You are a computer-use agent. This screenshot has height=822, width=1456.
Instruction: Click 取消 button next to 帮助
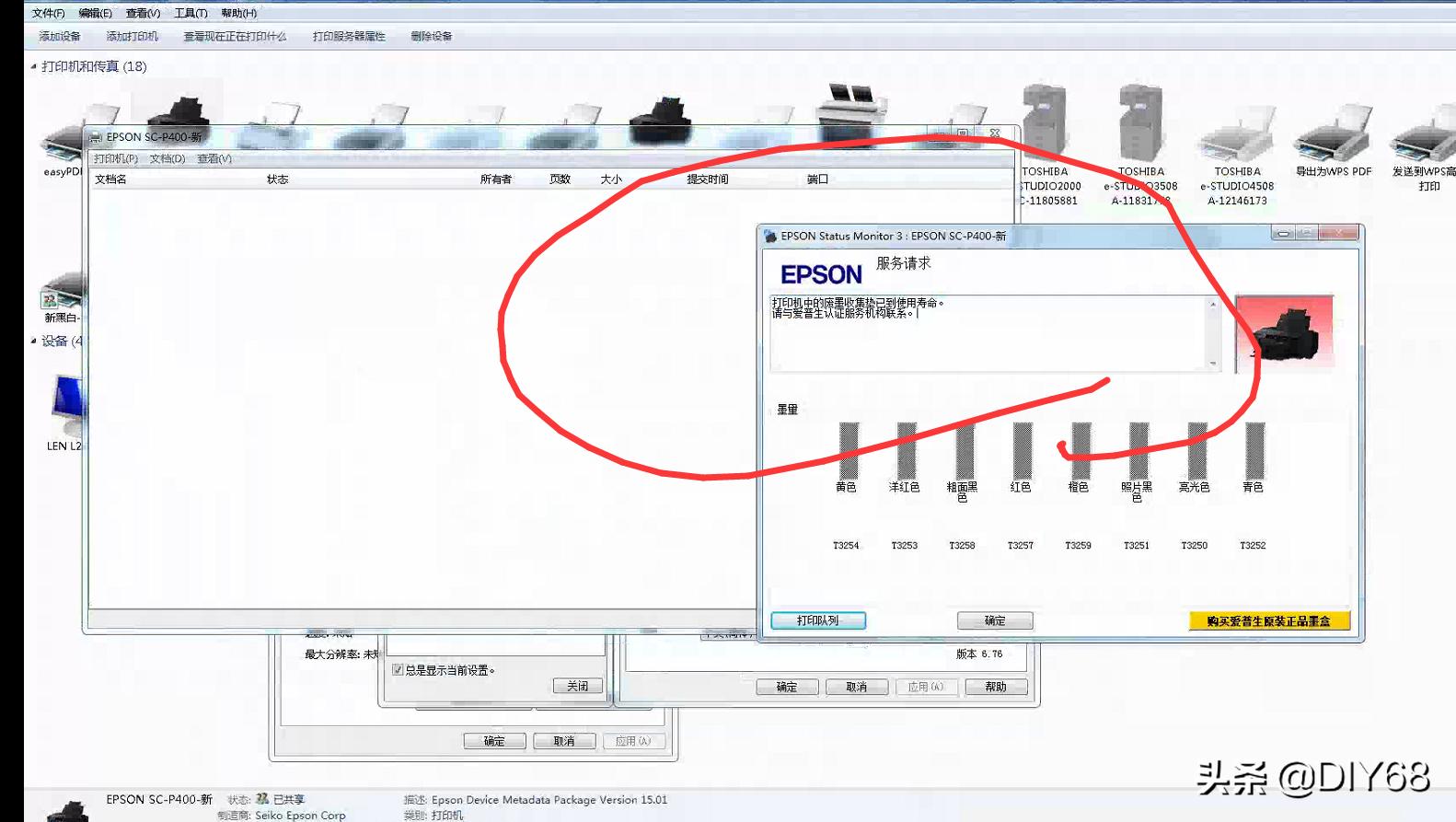pos(857,687)
